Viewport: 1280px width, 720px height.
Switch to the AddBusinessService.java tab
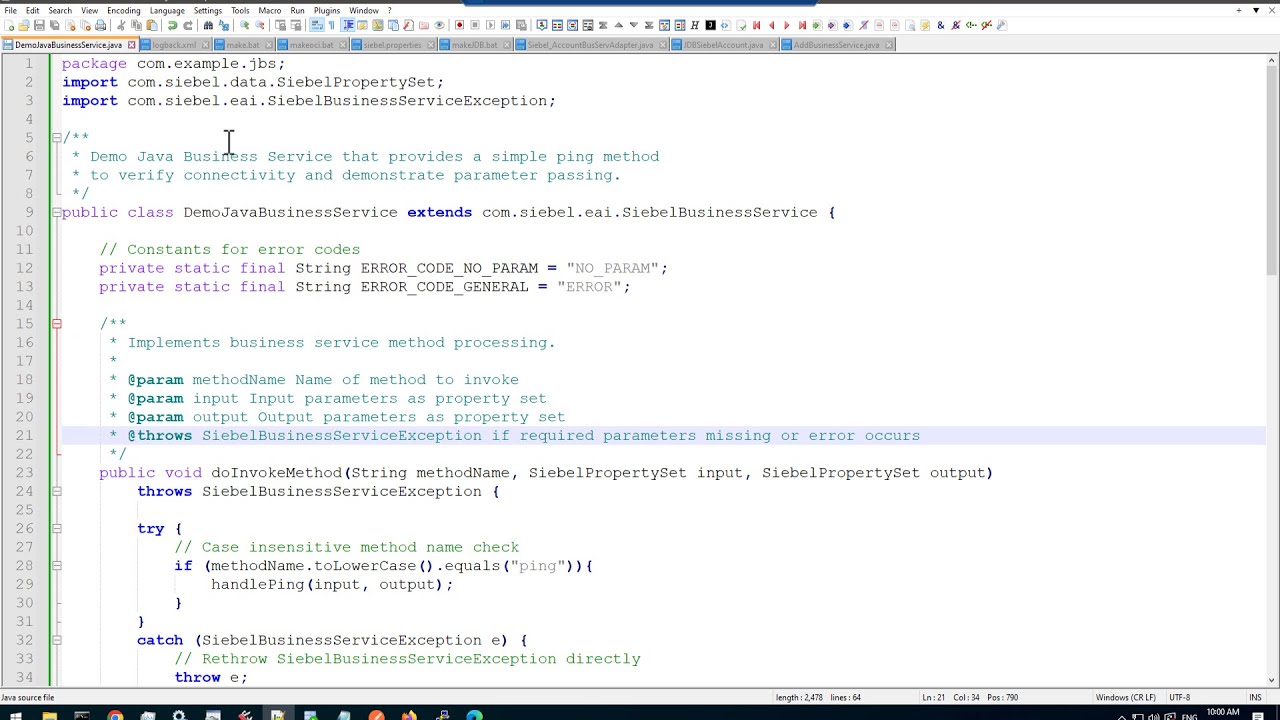click(x=836, y=45)
